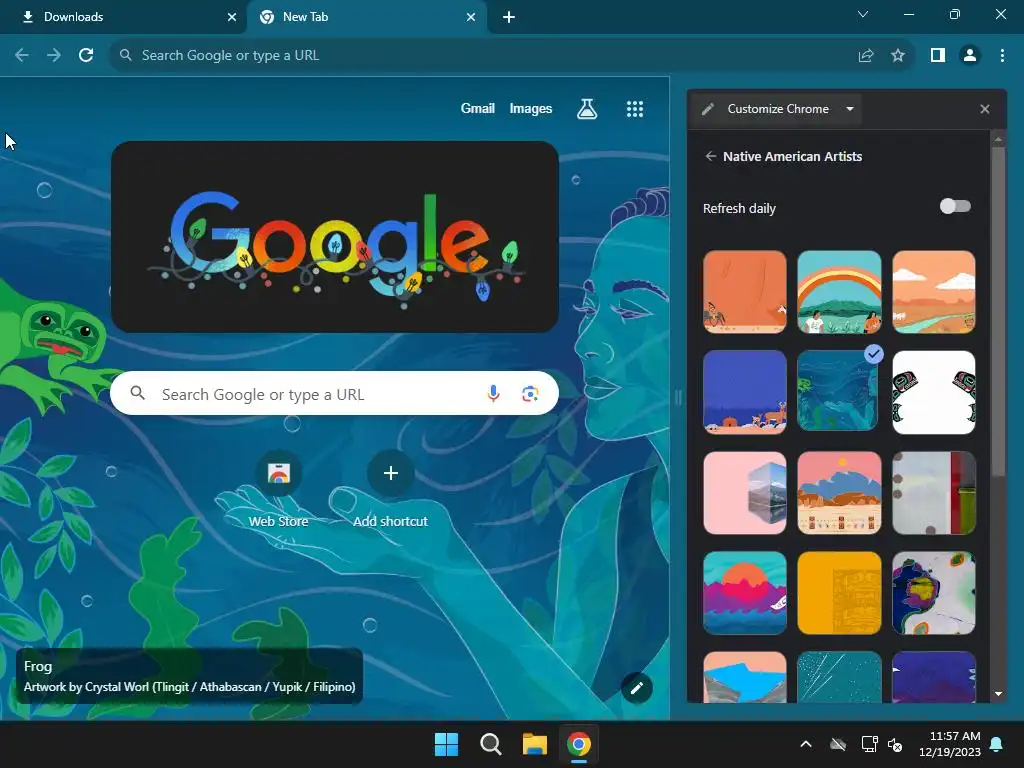Click side panel scrollbar down arrow
Viewport: 1024px width, 768px height.
coord(998,694)
